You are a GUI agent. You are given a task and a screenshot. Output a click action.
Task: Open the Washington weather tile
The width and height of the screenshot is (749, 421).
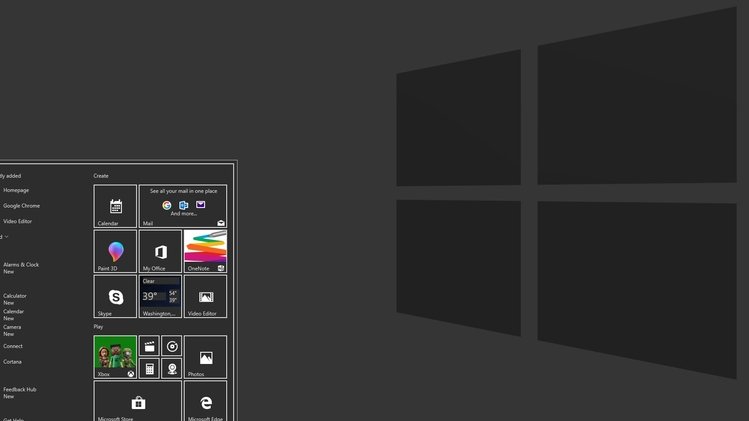[160, 296]
